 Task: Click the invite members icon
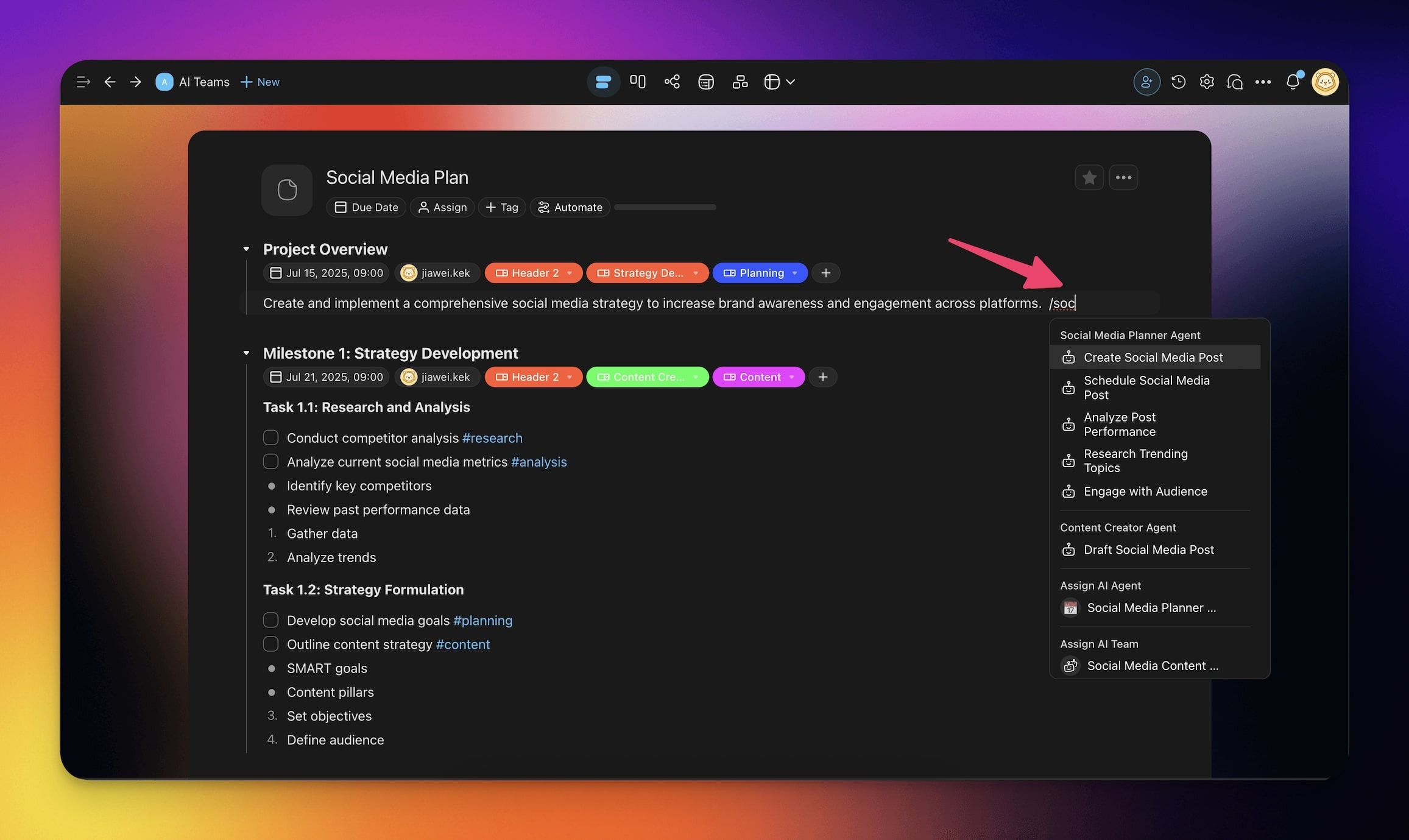point(1146,82)
